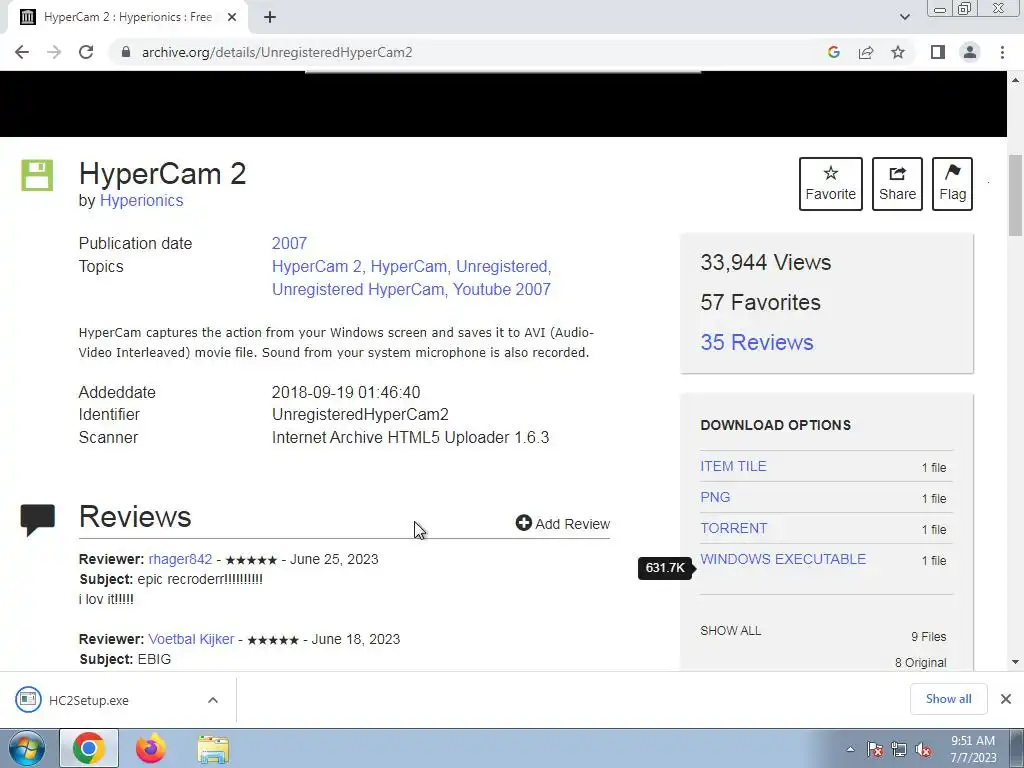Screen dimensions: 1024x768
Task: Close the HyperCam 2 tab
Action: [x=232, y=17]
